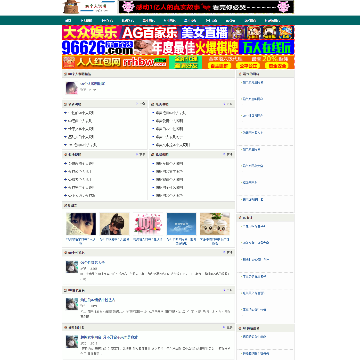Click the AG百家乐 banner text
Image resolution: width=360 pixels, height=360 pixels.
click(x=149, y=33)
